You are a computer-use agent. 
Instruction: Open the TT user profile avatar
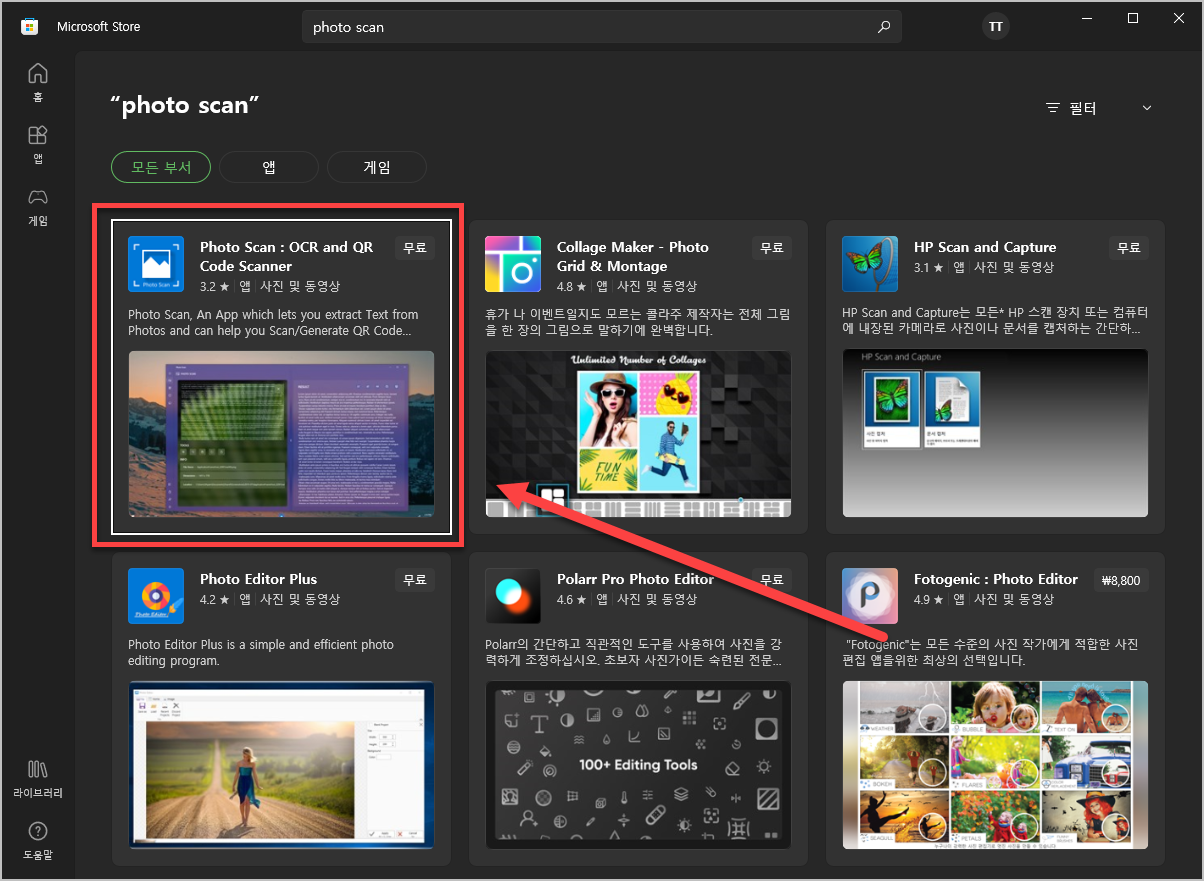996,27
